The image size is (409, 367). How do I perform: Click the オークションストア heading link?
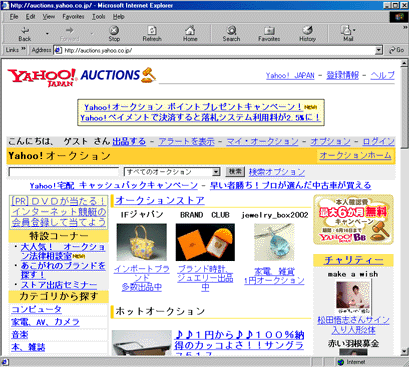(x=160, y=200)
